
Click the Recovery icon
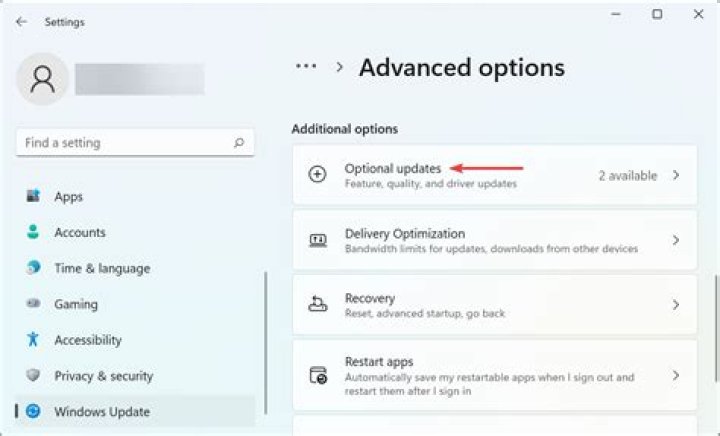coord(318,304)
